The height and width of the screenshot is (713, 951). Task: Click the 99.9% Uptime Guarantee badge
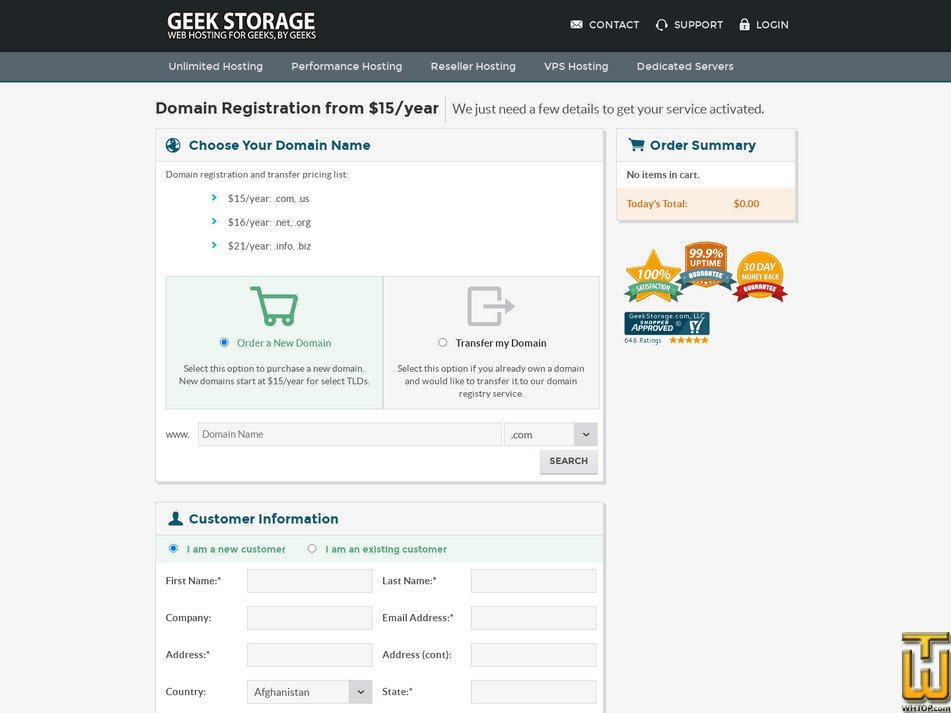(705, 265)
